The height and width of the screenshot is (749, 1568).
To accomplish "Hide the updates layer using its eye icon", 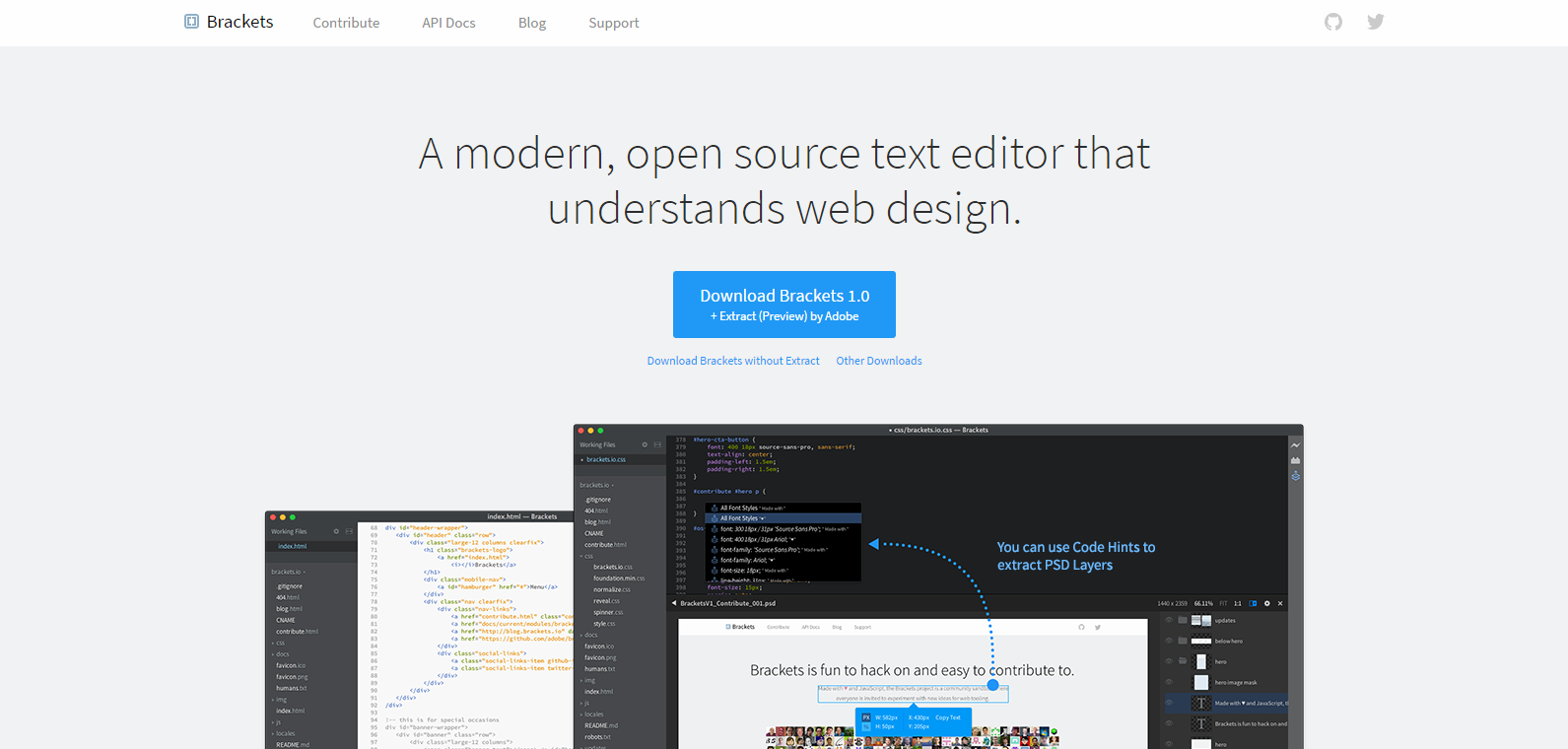I will 1169,621.
